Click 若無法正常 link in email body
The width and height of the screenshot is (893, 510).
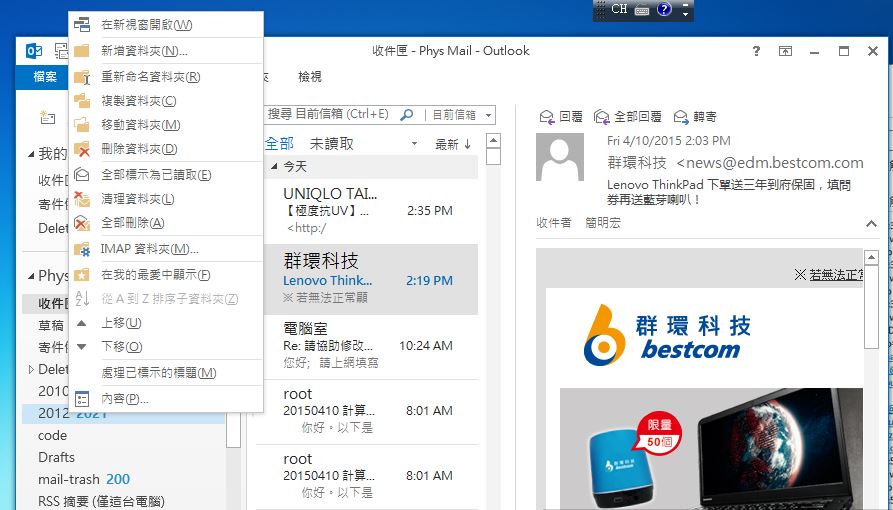click(836, 275)
